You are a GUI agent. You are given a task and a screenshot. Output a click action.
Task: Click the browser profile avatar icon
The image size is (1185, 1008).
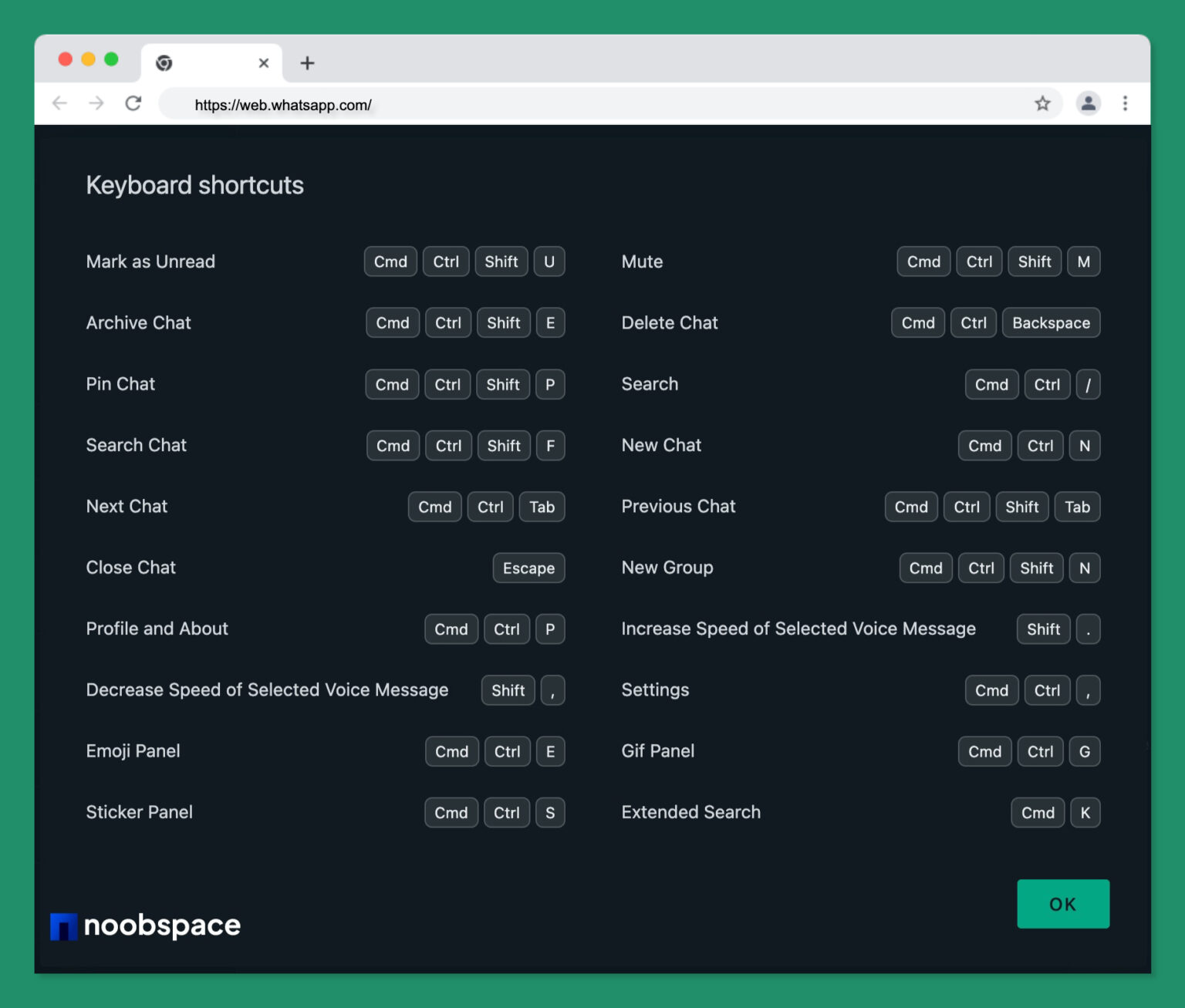click(1089, 103)
